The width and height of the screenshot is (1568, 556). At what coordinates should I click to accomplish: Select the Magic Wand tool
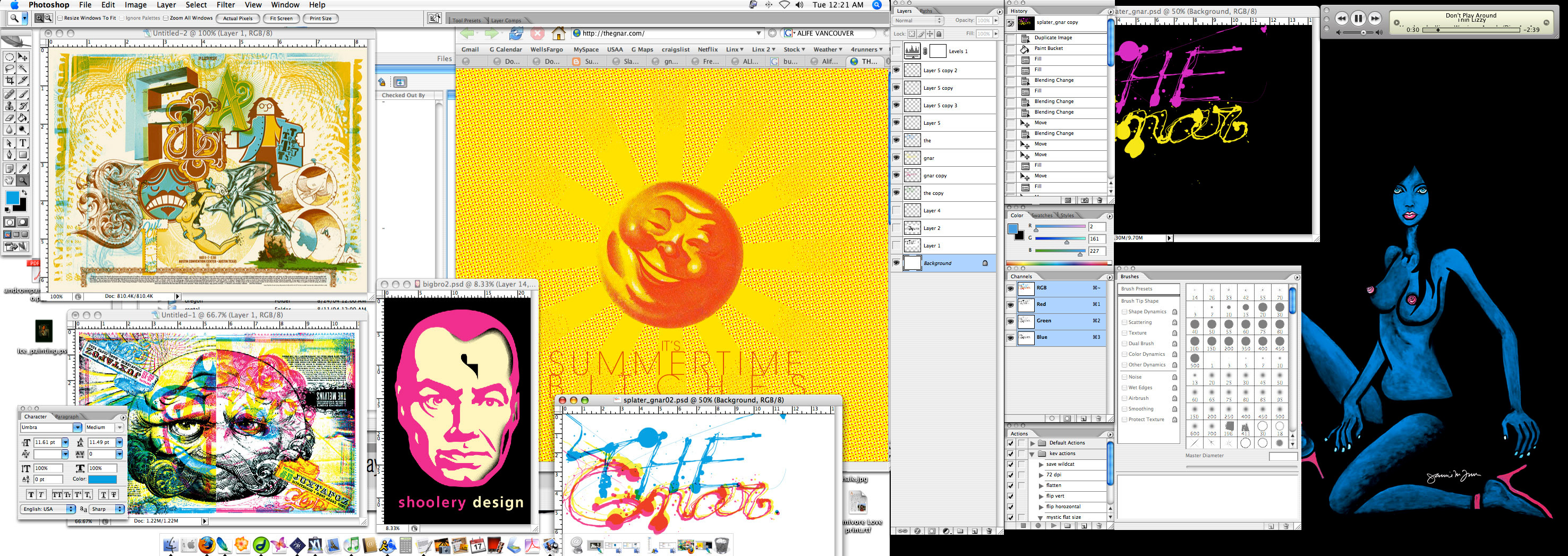coord(22,69)
